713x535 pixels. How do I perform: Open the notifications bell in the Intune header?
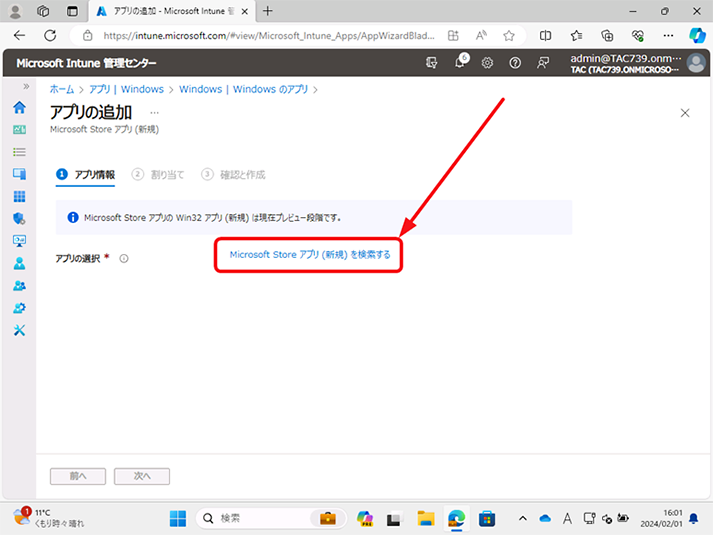point(461,62)
